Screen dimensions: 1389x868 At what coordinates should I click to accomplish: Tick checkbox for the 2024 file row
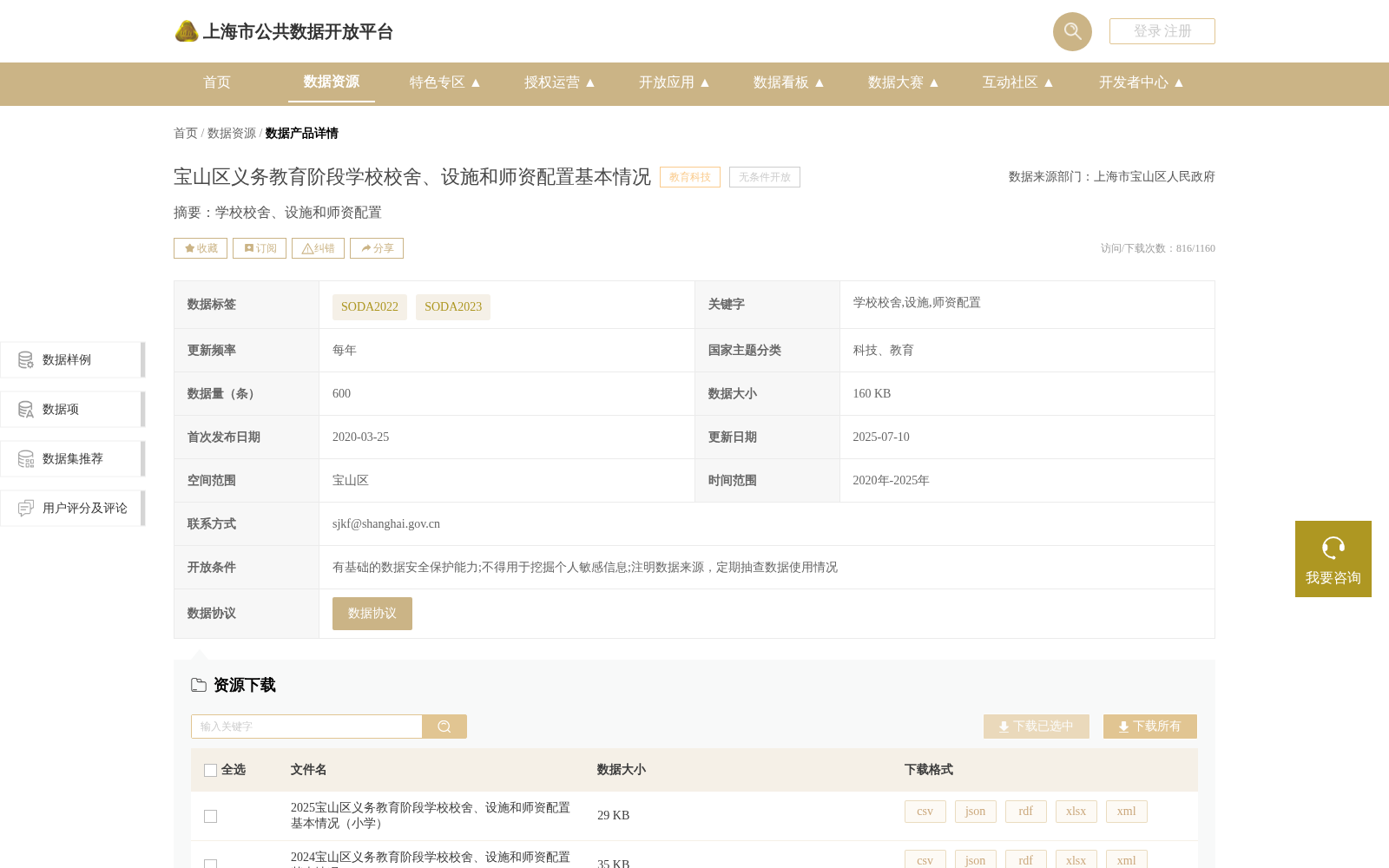[210, 864]
